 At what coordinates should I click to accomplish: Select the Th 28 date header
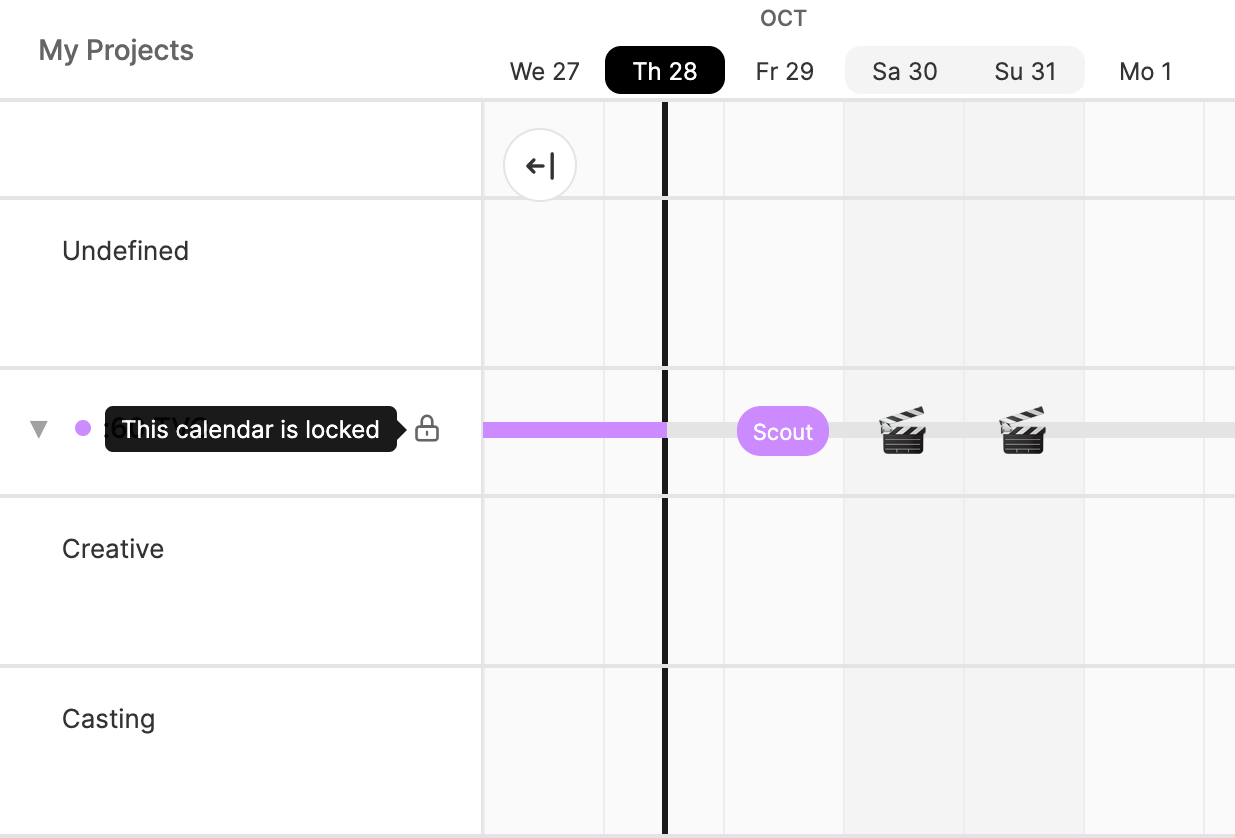pos(665,71)
